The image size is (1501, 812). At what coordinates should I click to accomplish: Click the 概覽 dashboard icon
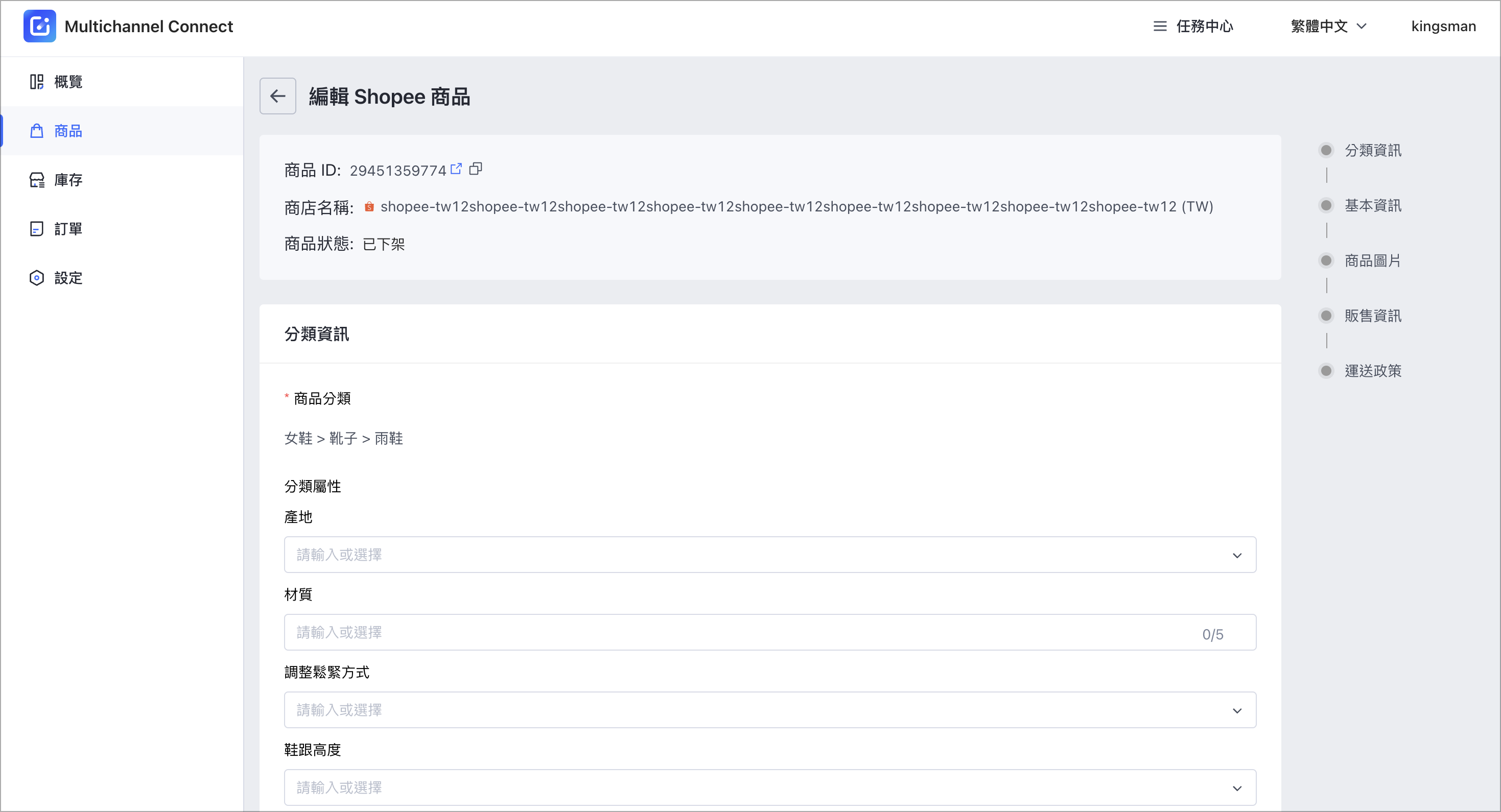[x=37, y=82]
